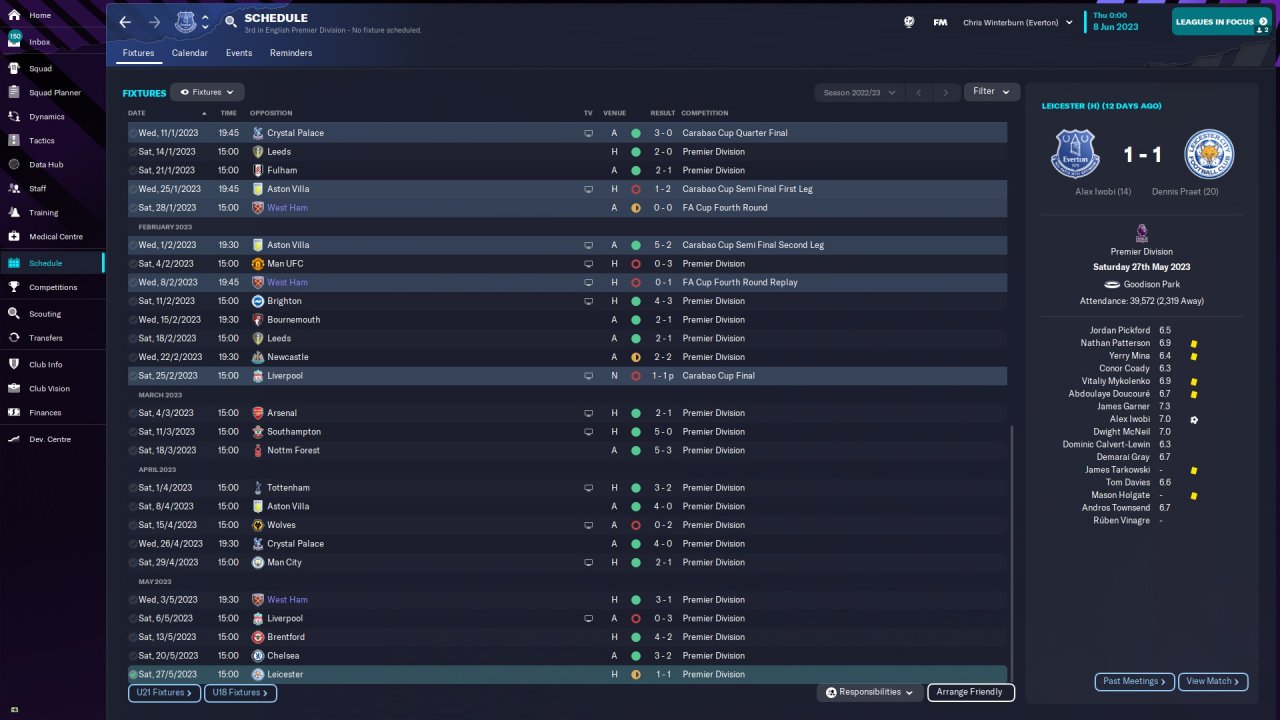This screenshot has width=1280, height=720.
Task: Open the Club Info sidebar icon
Action: pyautogui.click(x=14, y=365)
